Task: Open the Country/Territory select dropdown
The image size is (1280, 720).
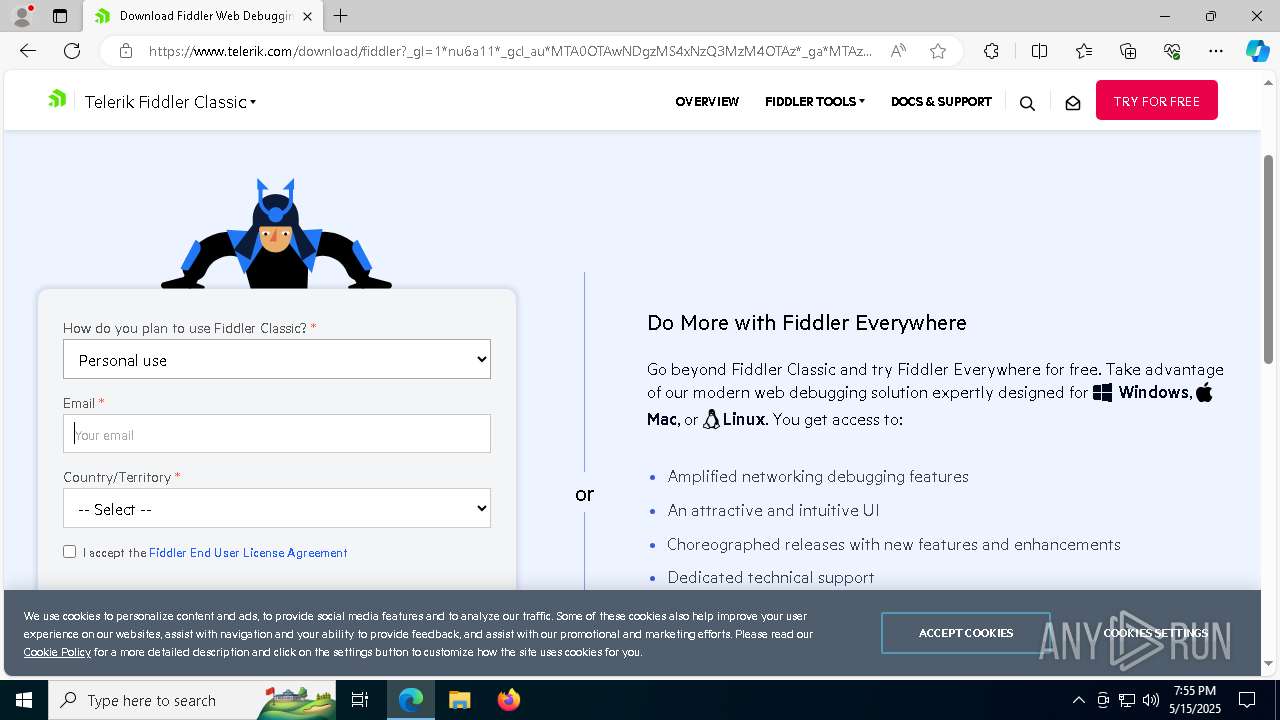Action: pos(277,508)
